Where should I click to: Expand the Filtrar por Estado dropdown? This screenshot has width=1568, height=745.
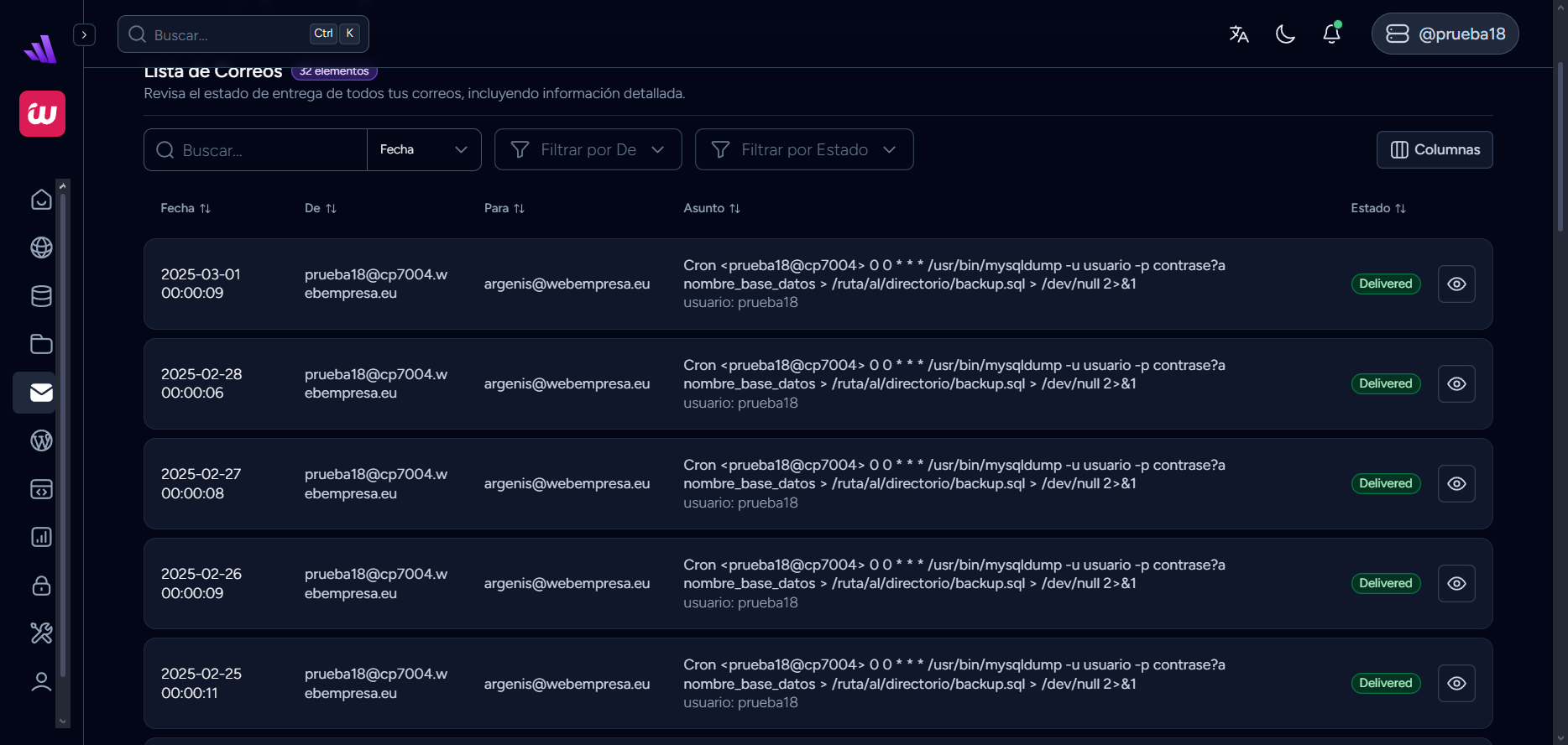pos(803,150)
